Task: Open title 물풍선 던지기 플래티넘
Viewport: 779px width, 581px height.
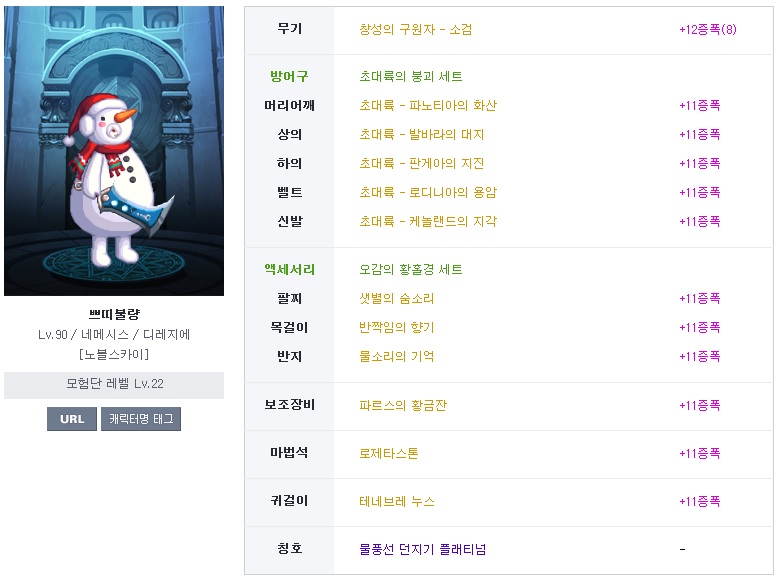Action: (x=422, y=549)
